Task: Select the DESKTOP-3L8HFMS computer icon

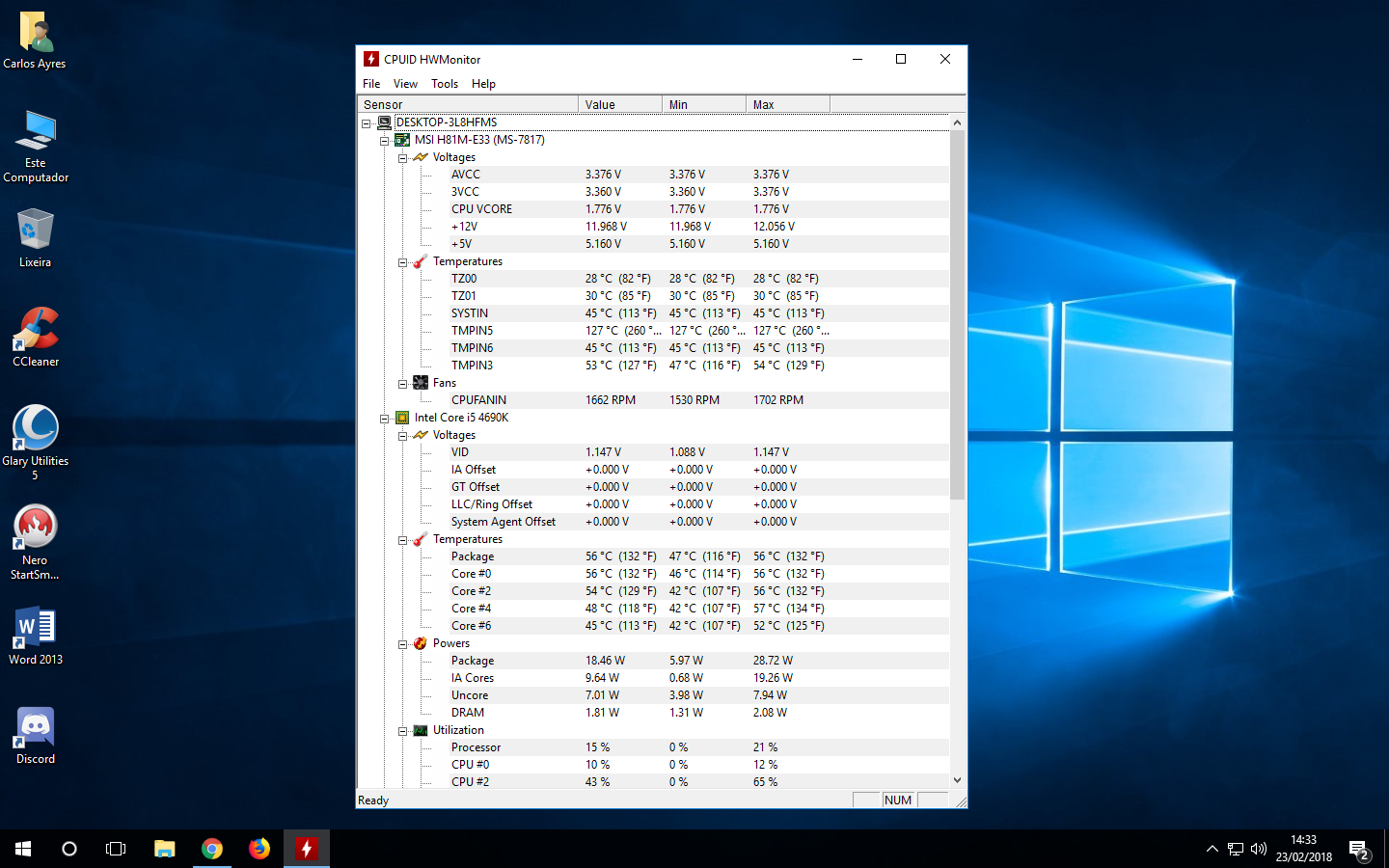Action: pyautogui.click(x=384, y=122)
